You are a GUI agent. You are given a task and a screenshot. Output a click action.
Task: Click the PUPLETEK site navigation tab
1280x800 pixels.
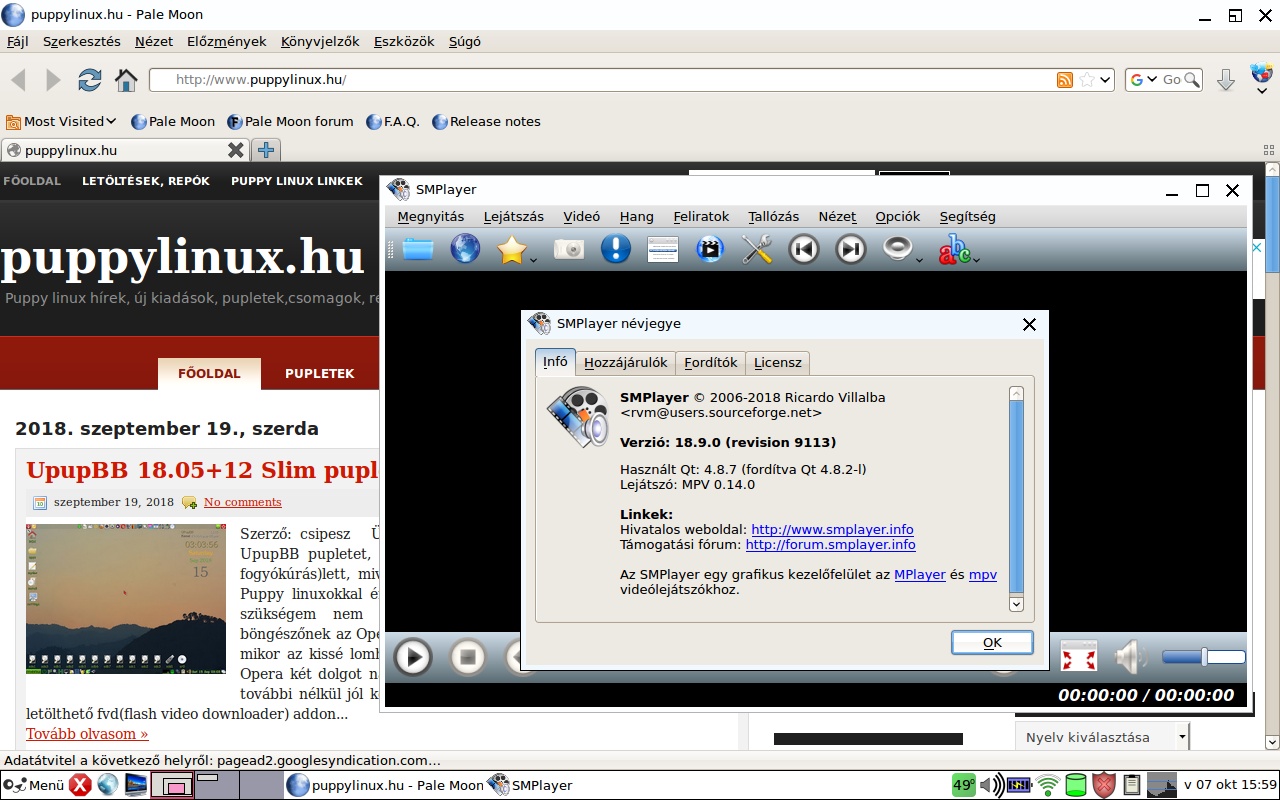click(320, 373)
